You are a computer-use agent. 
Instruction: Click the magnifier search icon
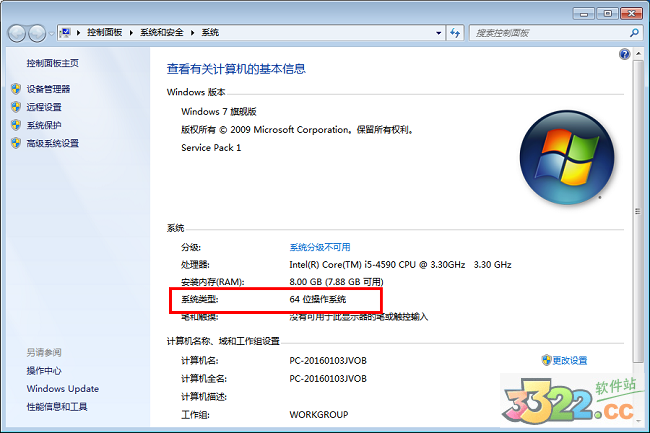pyautogui.click(x=634, y=33)
